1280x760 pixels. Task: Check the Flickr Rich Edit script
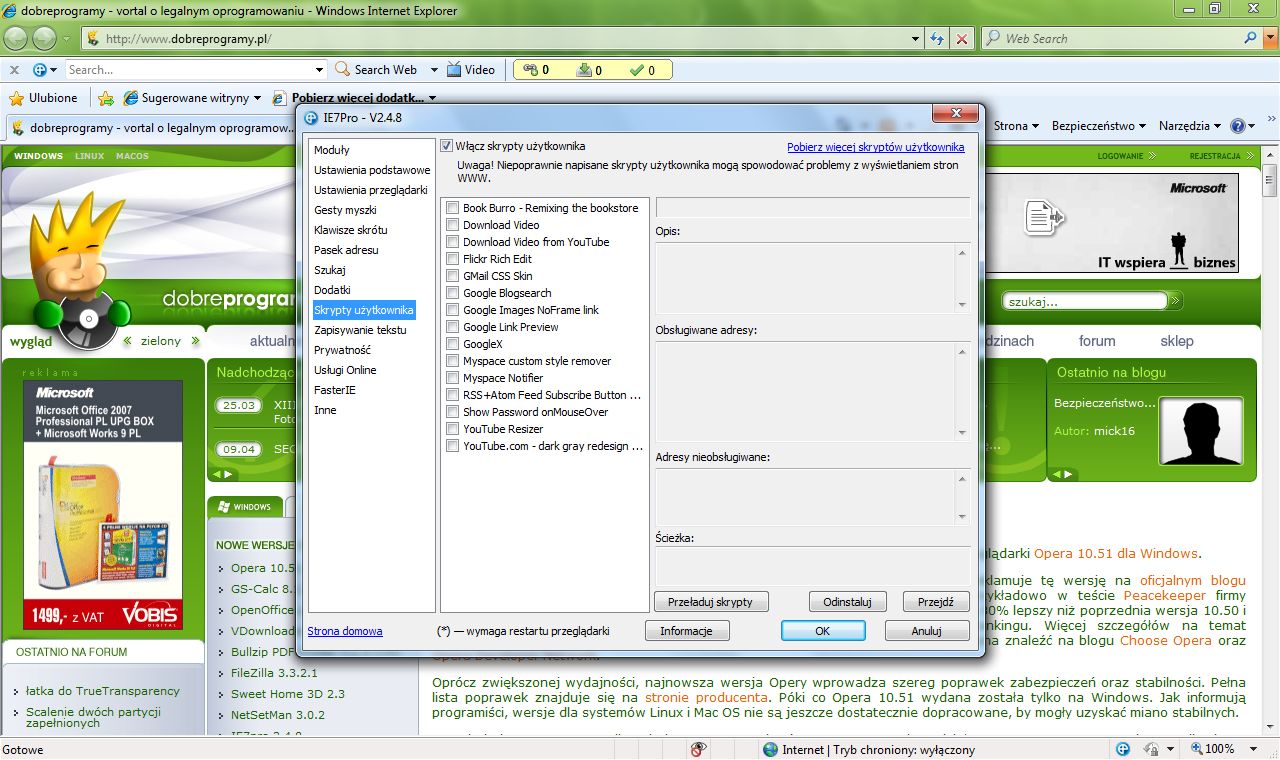(453, 259)
